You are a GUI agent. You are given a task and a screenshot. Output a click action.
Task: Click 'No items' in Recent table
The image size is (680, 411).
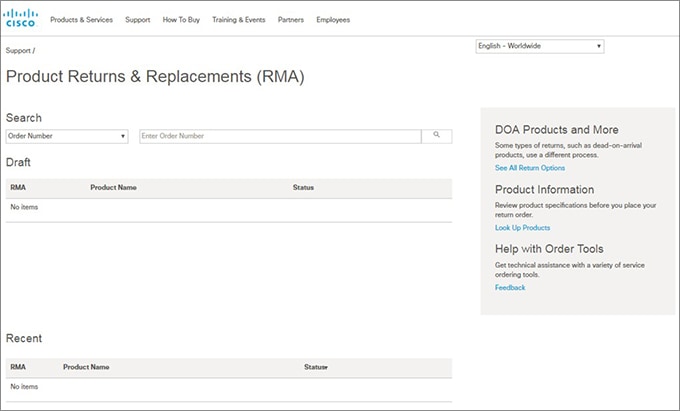pyautogui.click(x=24, y=387)
